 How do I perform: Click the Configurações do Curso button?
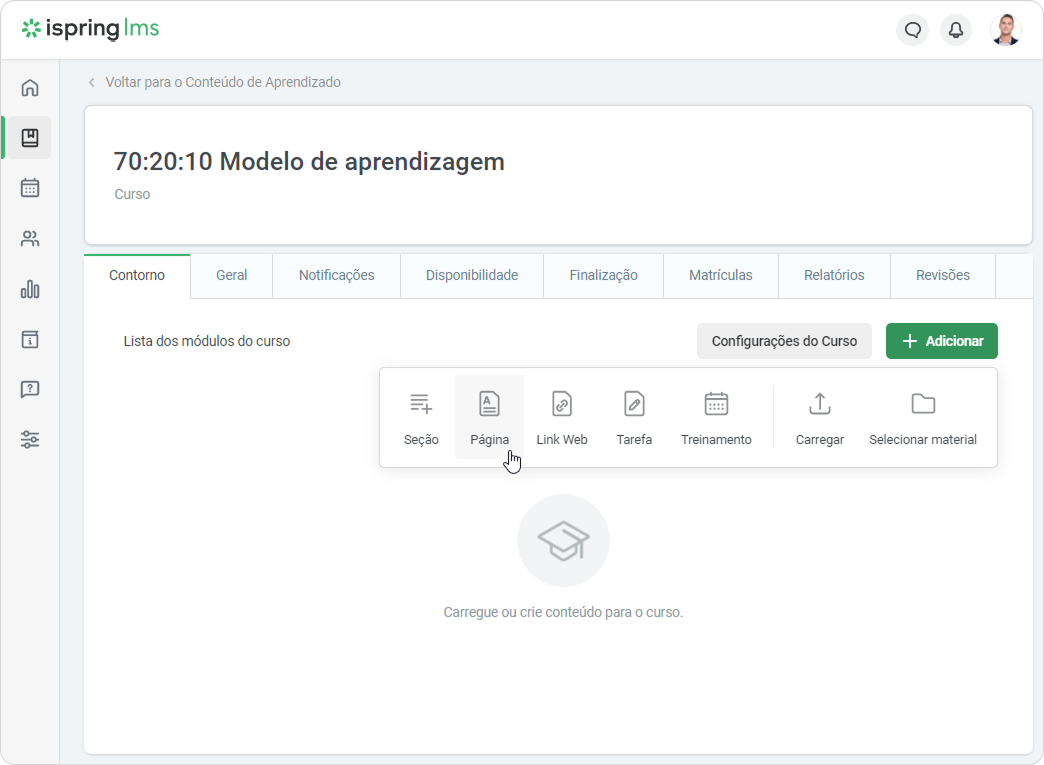pyautogui.click(x=784, y=341)
